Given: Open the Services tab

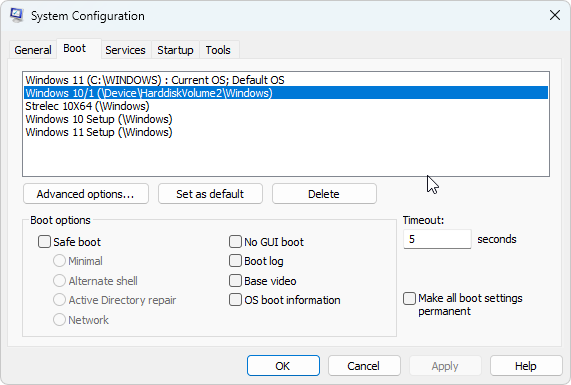Looking at the screenshot, I should (x=125, y=50).
